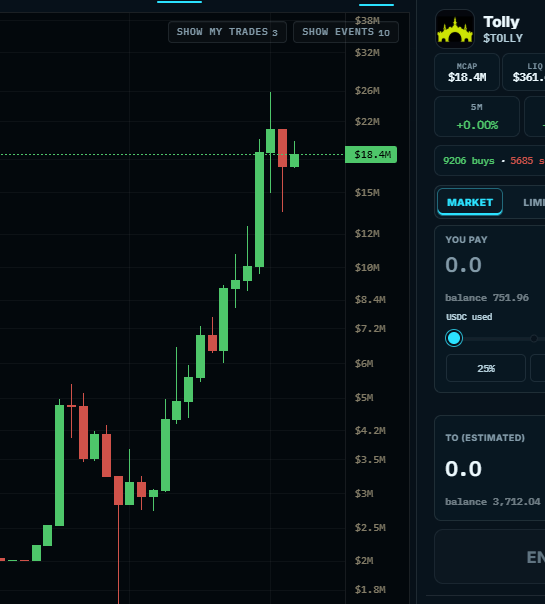The height and width of the screenshot is (604, 545).
Task: Click the $15M price axis label
Action: [367, 192]
